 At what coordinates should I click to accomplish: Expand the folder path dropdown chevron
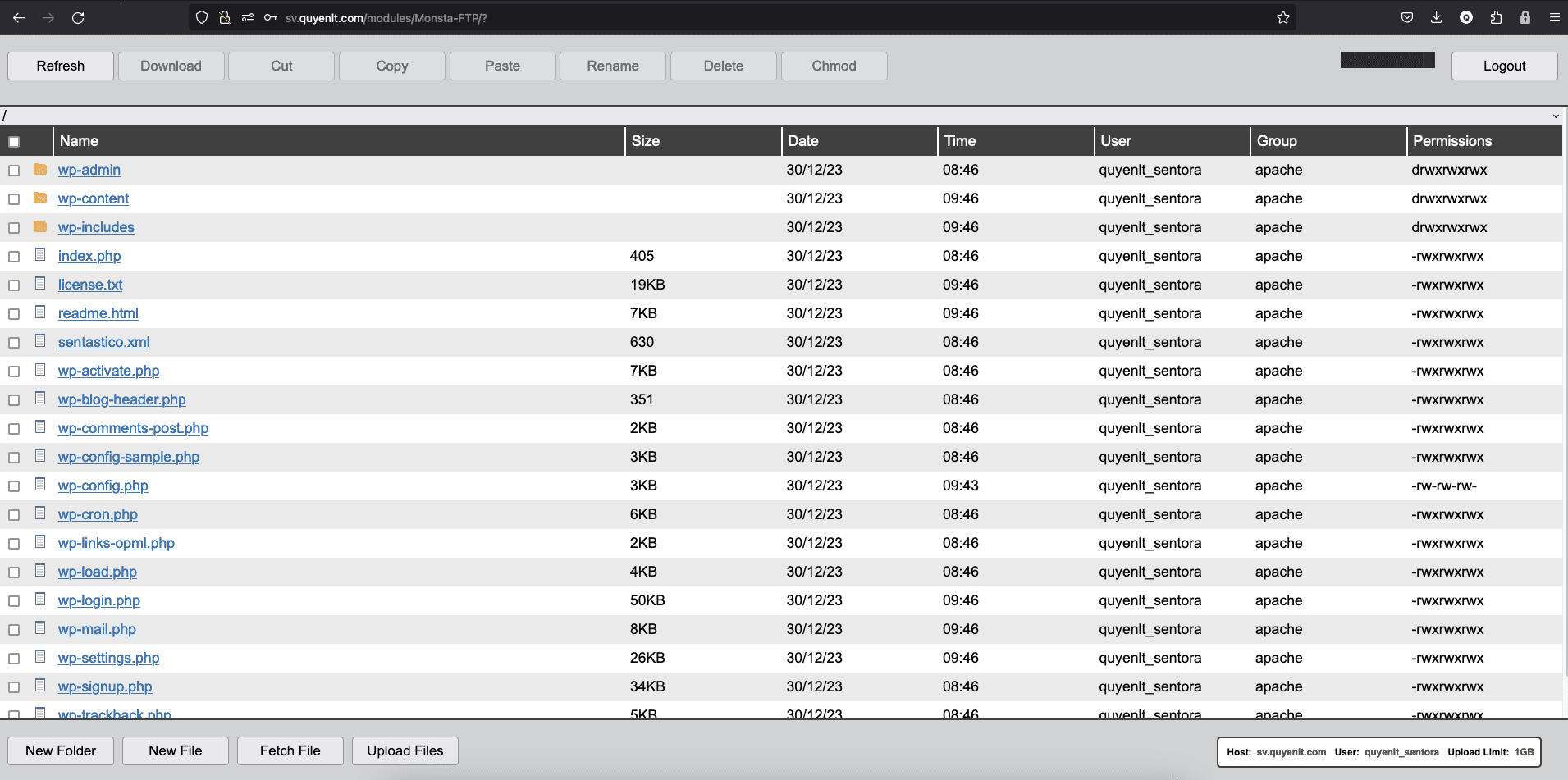point(1556,116)
